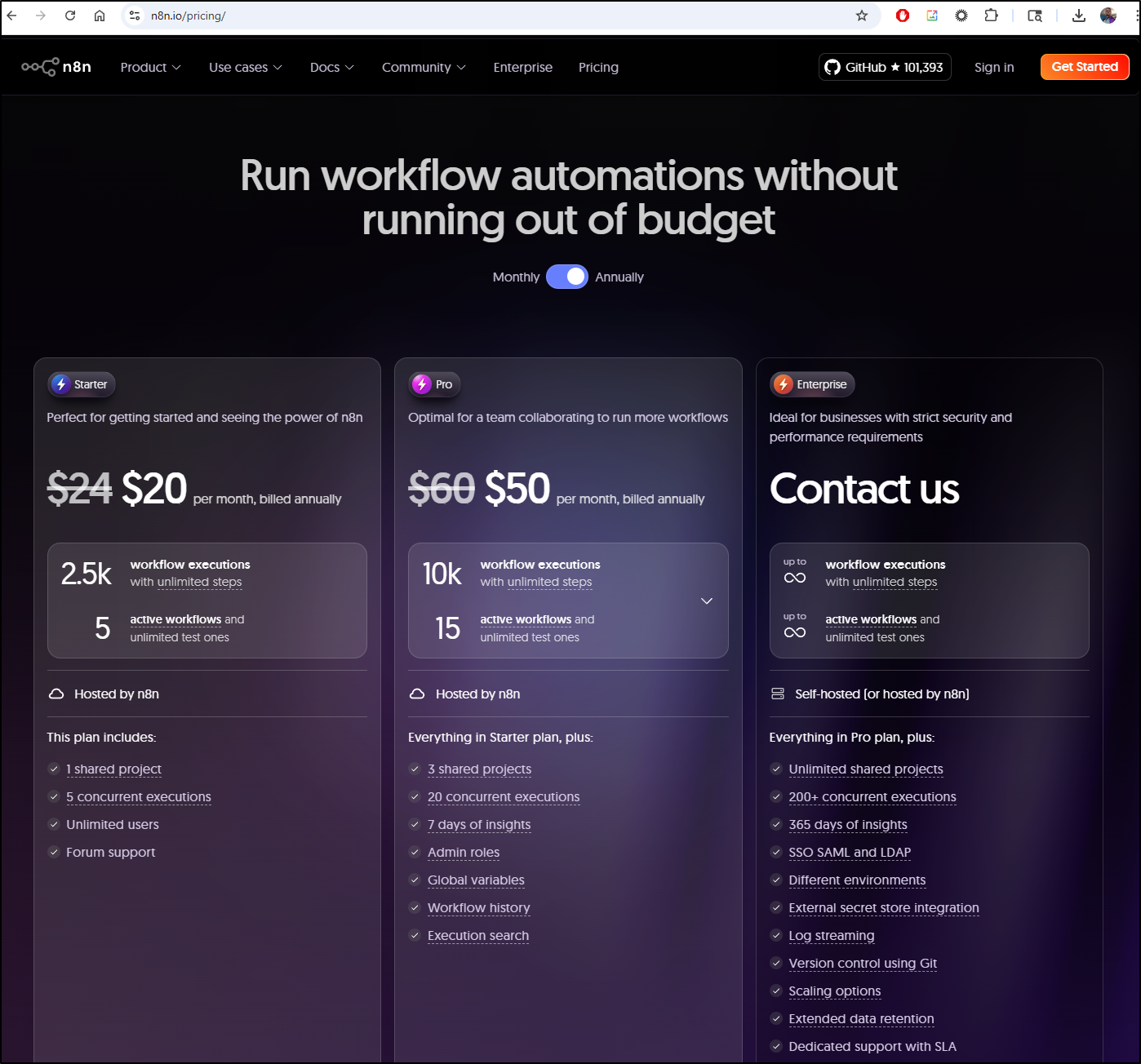Click the site info icon in address bar

point(135,16)
